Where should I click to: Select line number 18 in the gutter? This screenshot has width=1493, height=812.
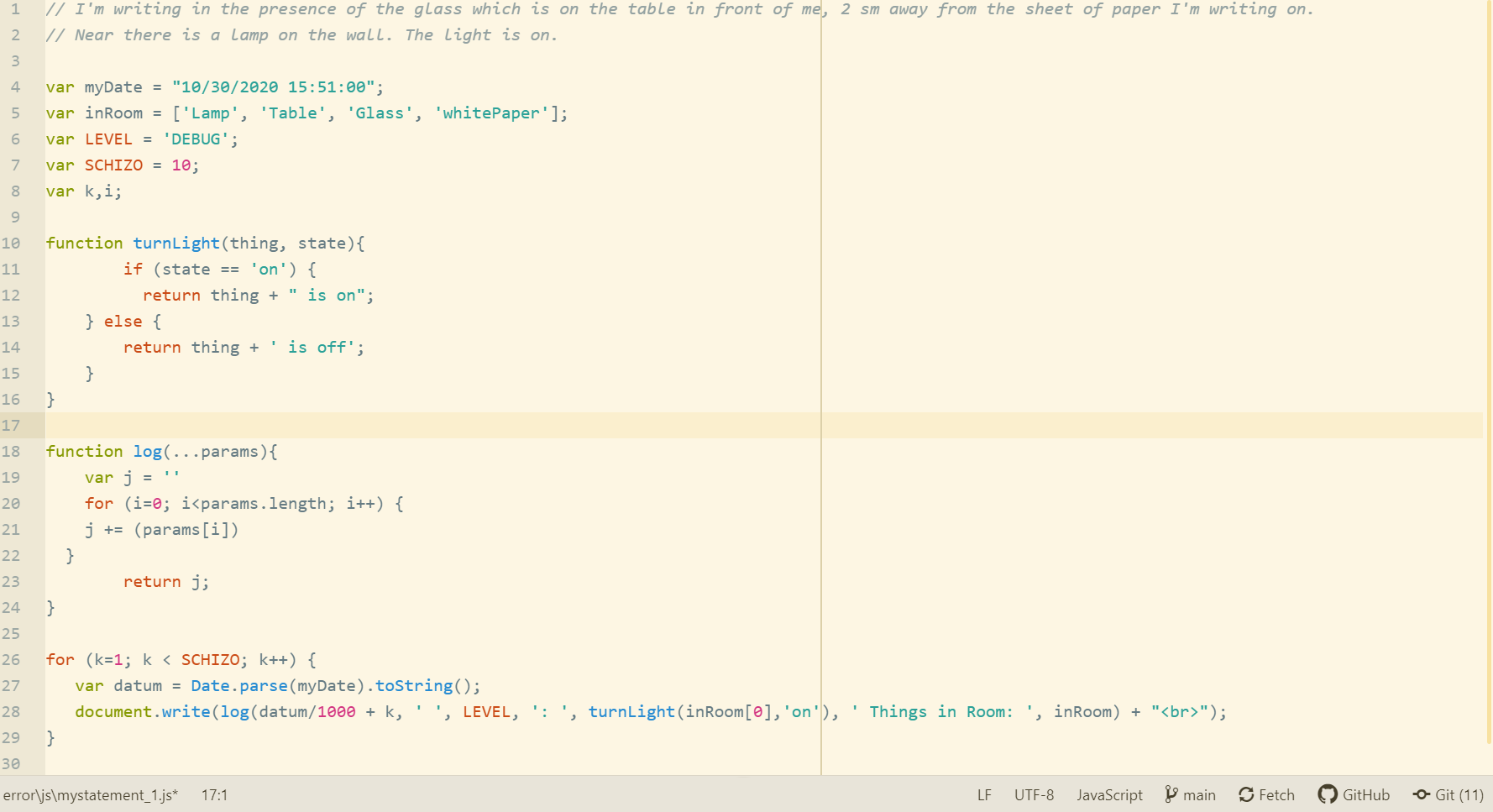point(11,451)
